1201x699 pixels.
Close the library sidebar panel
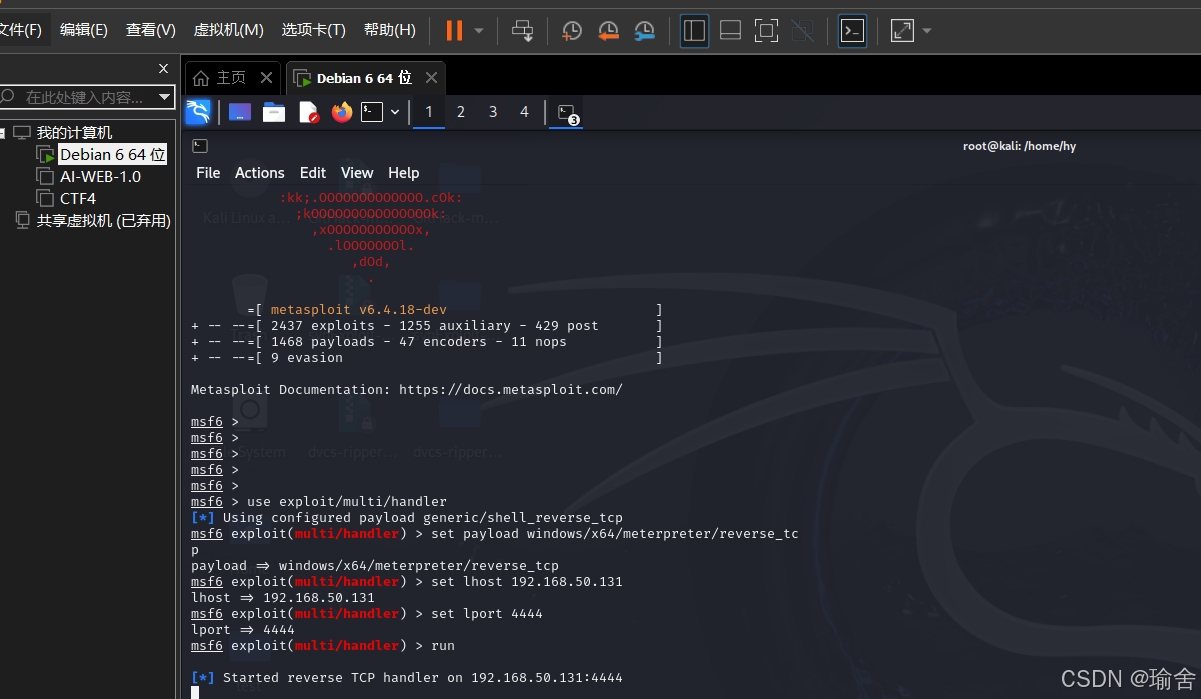pyautogui.click(x=164, y=69)
